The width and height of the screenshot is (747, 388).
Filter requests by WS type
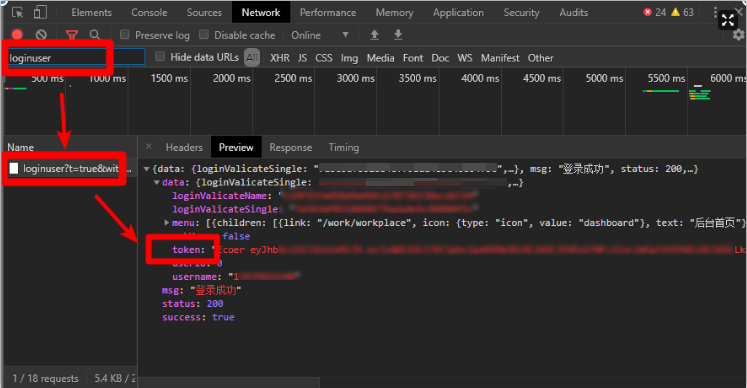click(465, 58)
